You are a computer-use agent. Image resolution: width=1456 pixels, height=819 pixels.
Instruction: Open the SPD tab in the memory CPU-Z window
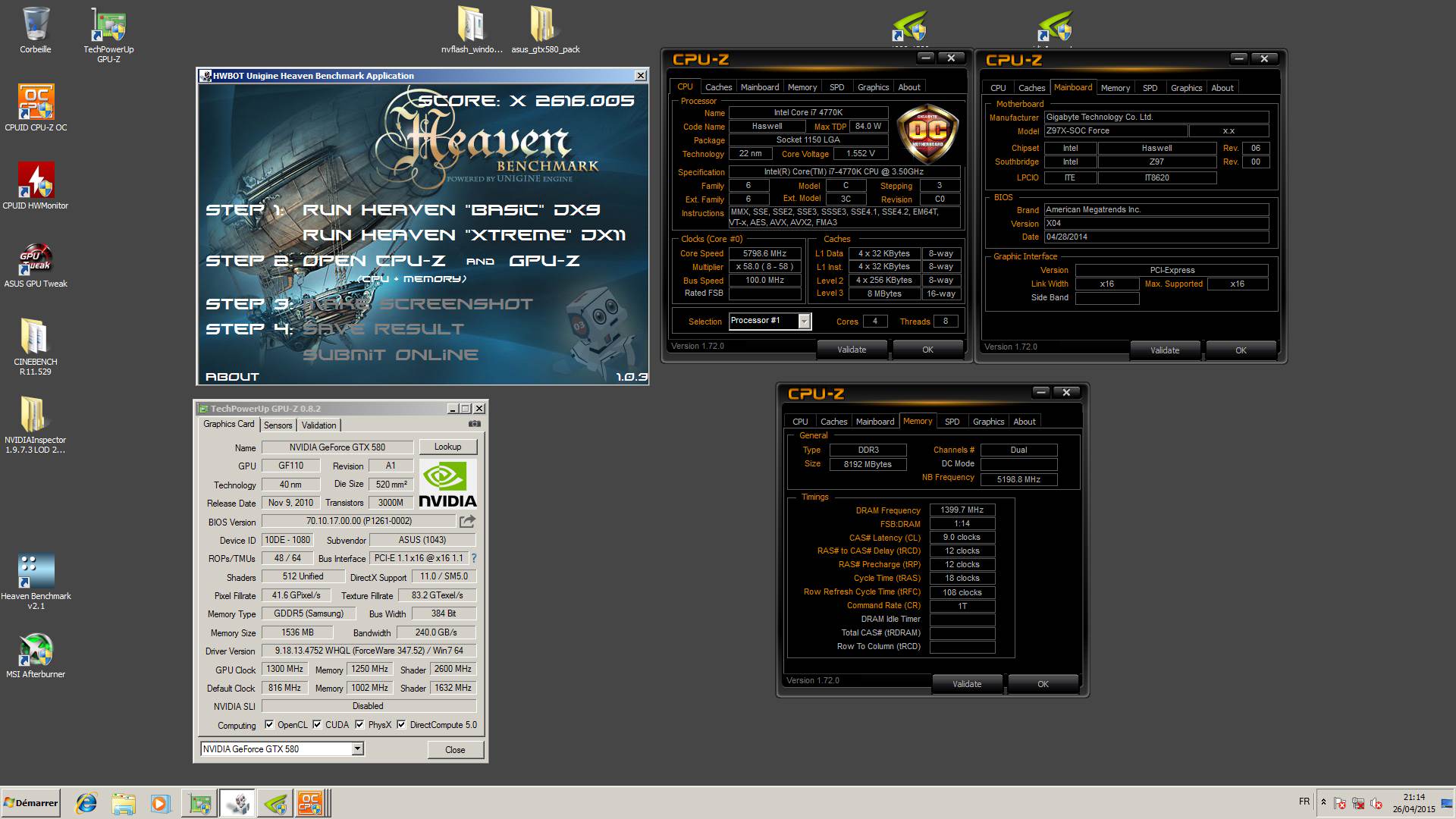tap(952, 422)
